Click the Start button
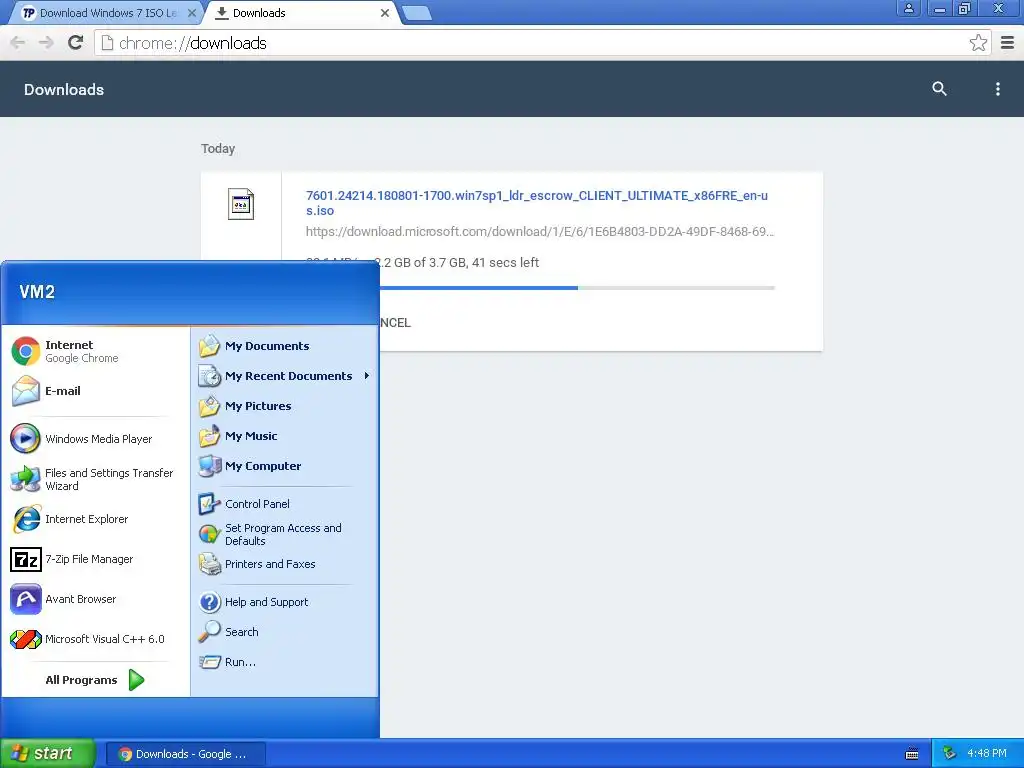 48,754
